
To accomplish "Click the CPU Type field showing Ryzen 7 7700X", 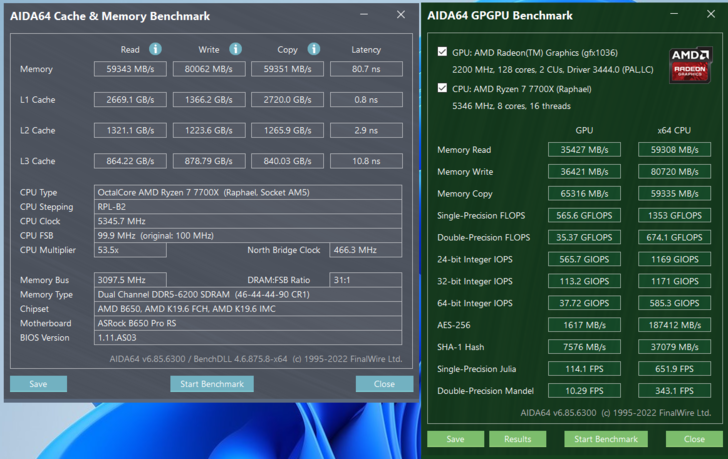I will tap(248, 192).
